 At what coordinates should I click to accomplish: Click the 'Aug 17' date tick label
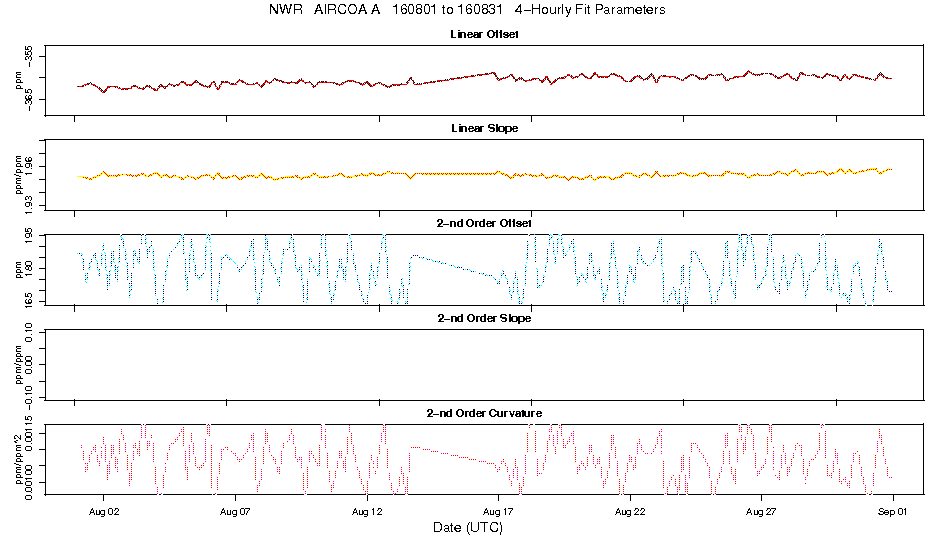[498, 512]
